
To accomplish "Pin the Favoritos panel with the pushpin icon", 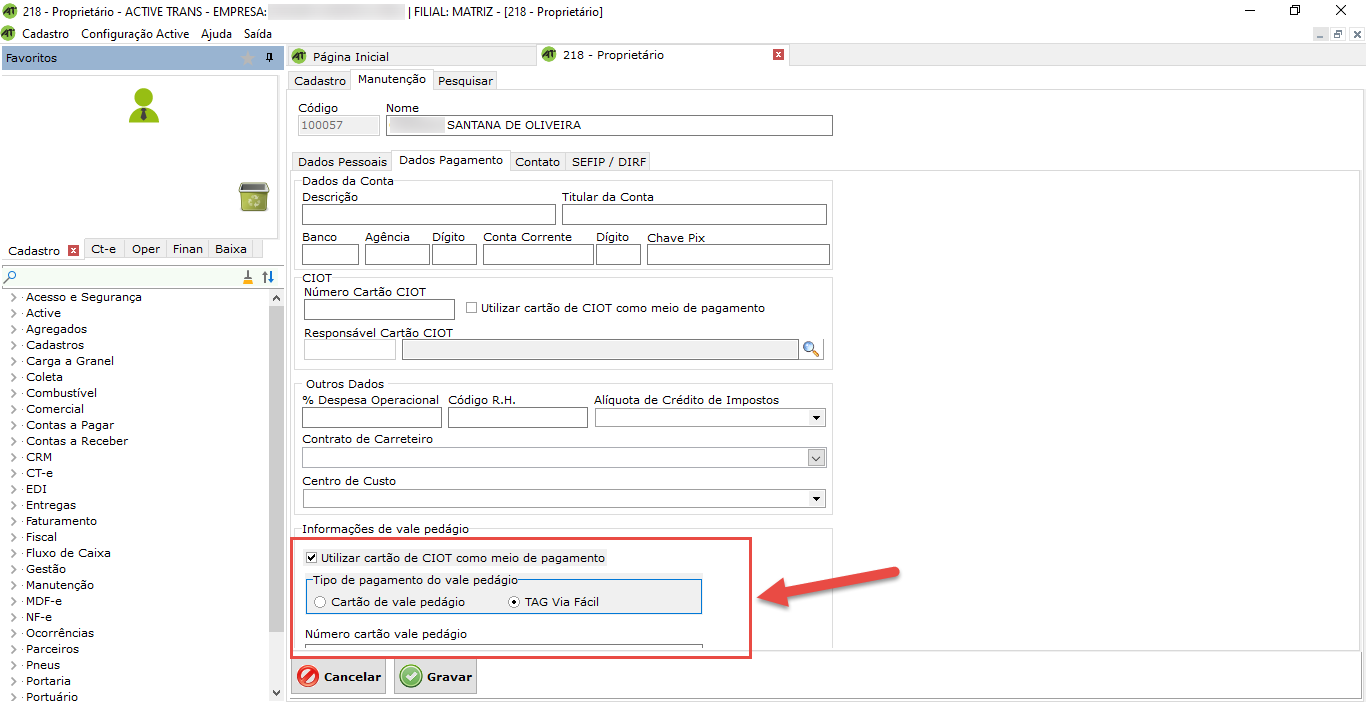I will pyautogui.click(x=269, y=58).
